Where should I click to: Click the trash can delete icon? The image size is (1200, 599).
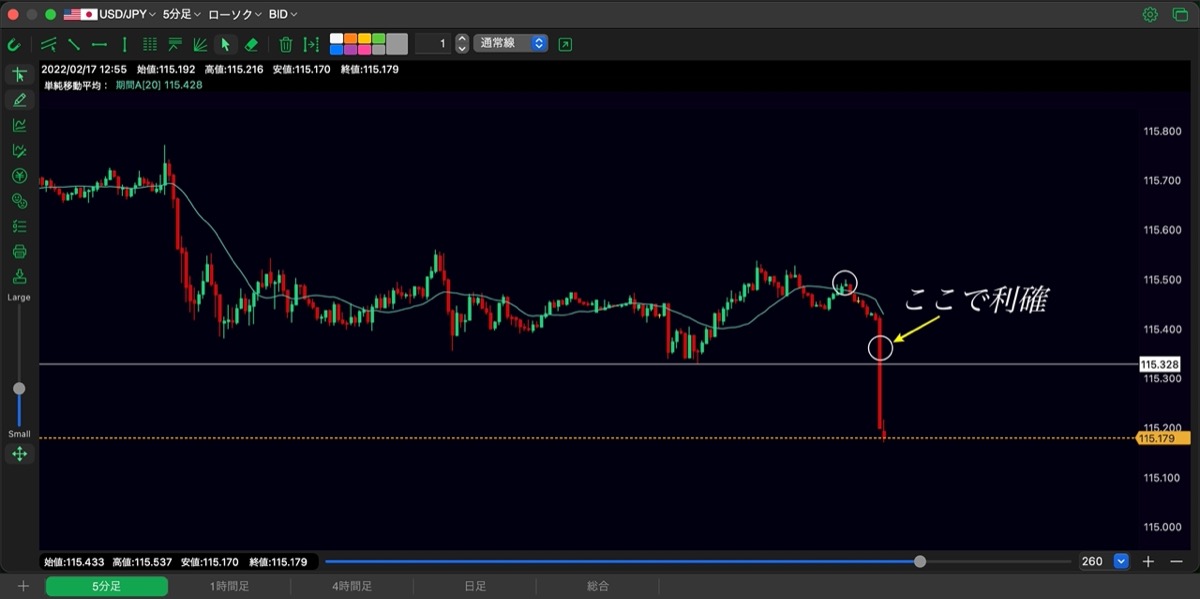286,44
